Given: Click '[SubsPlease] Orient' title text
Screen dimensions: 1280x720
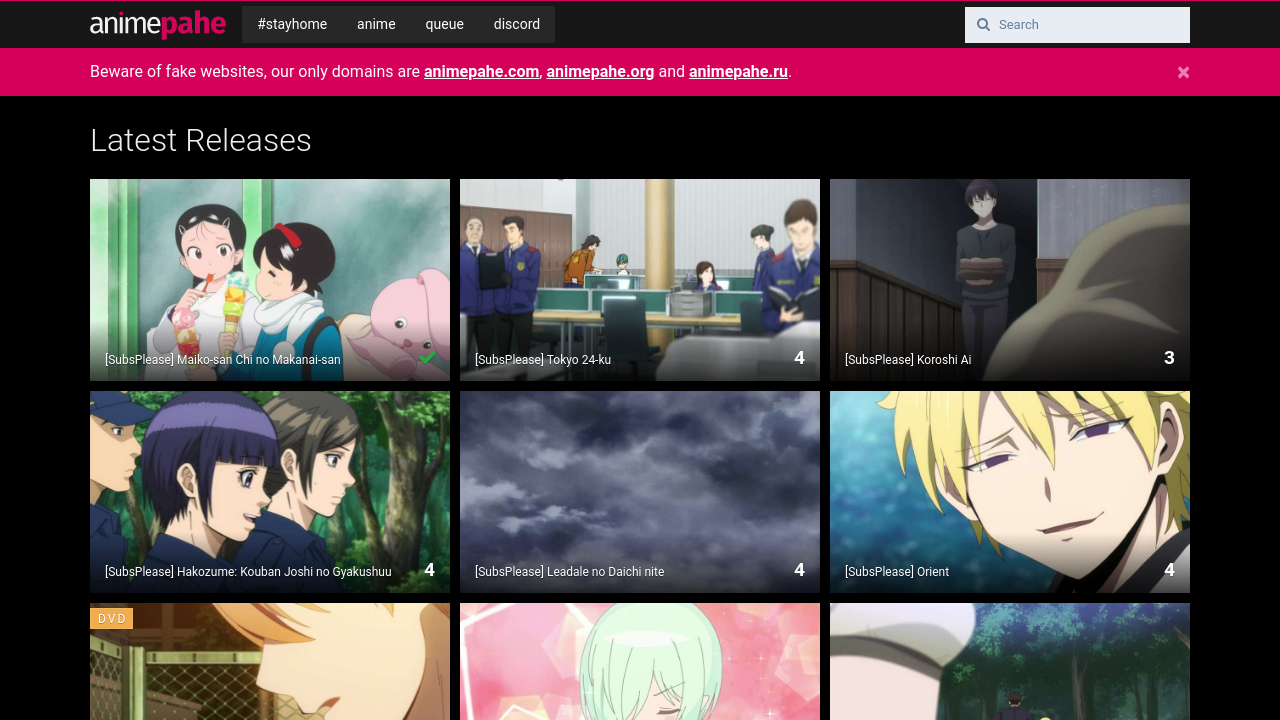Looking at the screenshot, I should coord(897,572).
